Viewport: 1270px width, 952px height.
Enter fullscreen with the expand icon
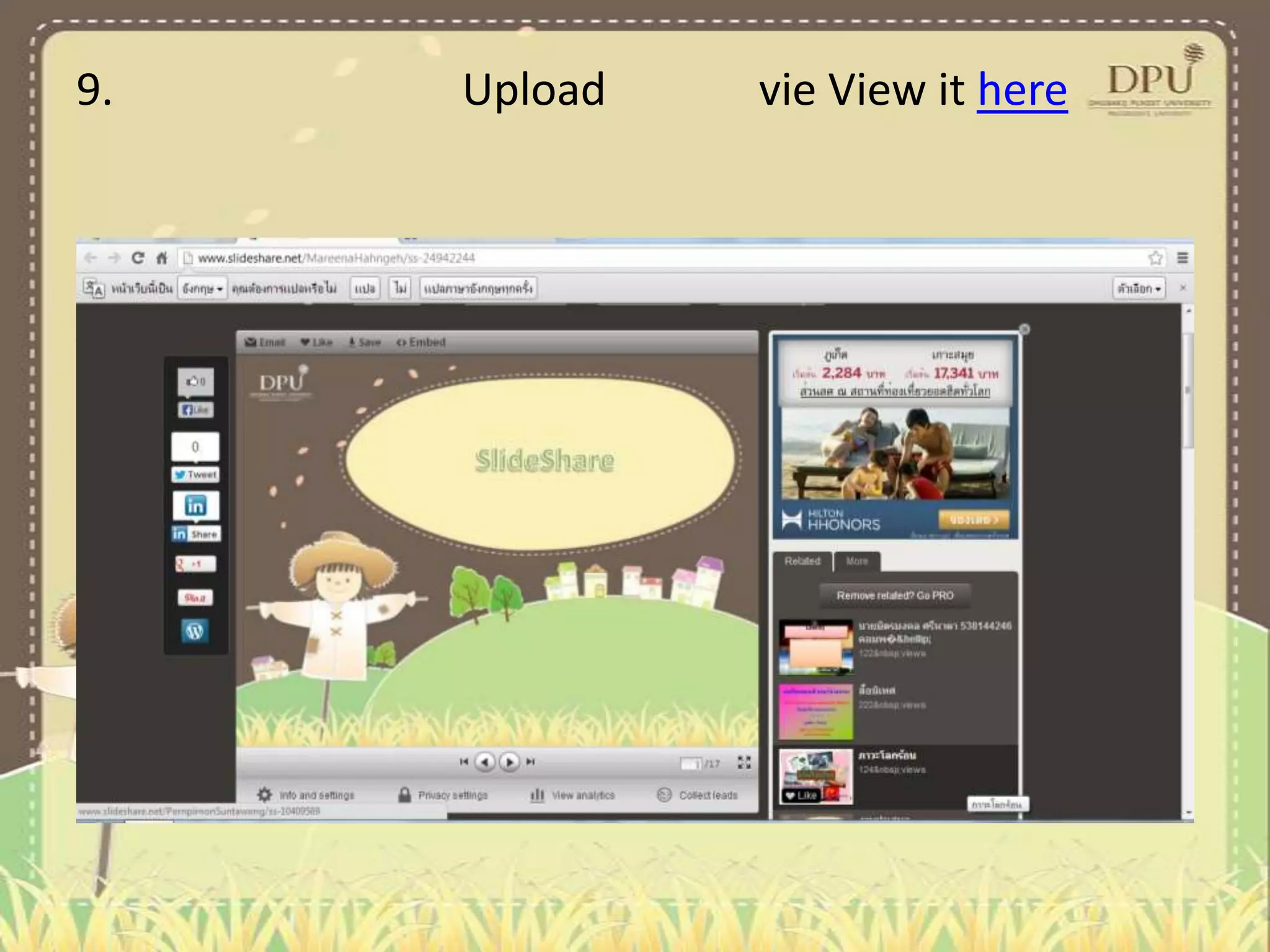pos(744,762)
